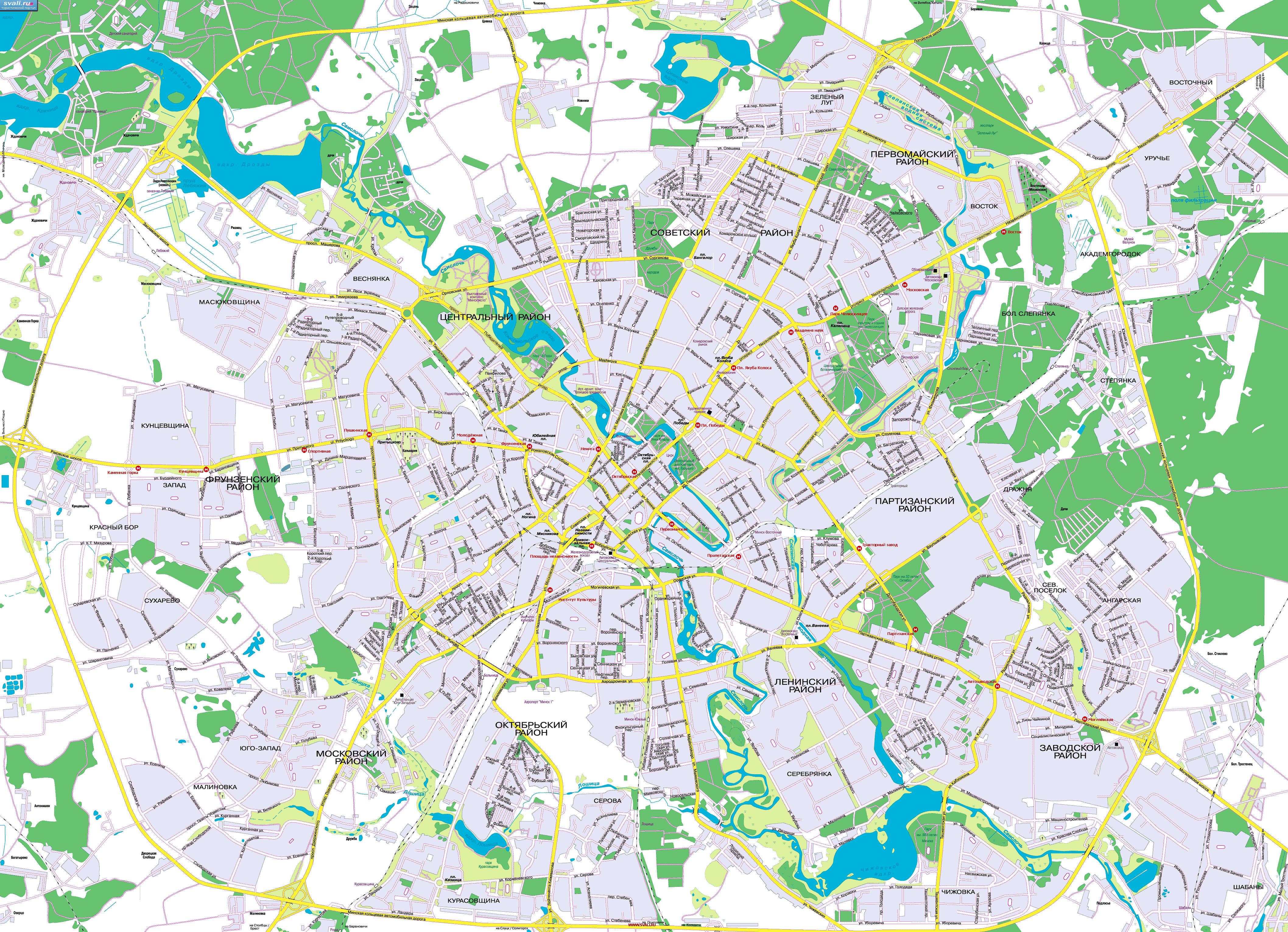Screen dimensions: 1288x932
Task: Select the ПАРТИЗАНСКИЙ РАЙОН district label
Action: coord(914,504)
